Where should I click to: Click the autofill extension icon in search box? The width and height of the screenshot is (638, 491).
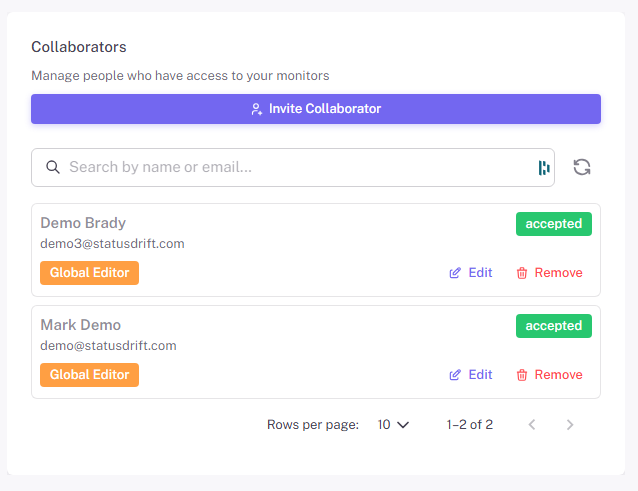(544, 167)
